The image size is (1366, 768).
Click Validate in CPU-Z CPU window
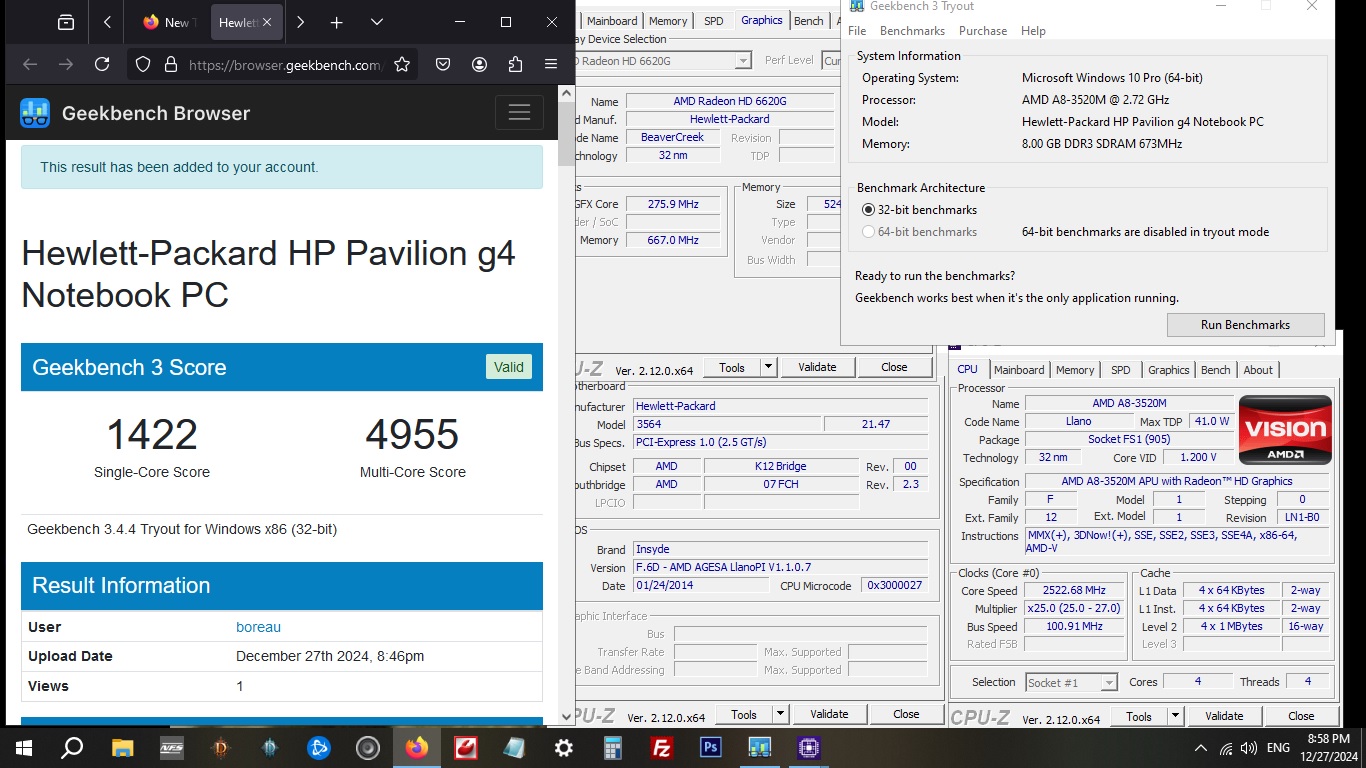point(1224,716)
